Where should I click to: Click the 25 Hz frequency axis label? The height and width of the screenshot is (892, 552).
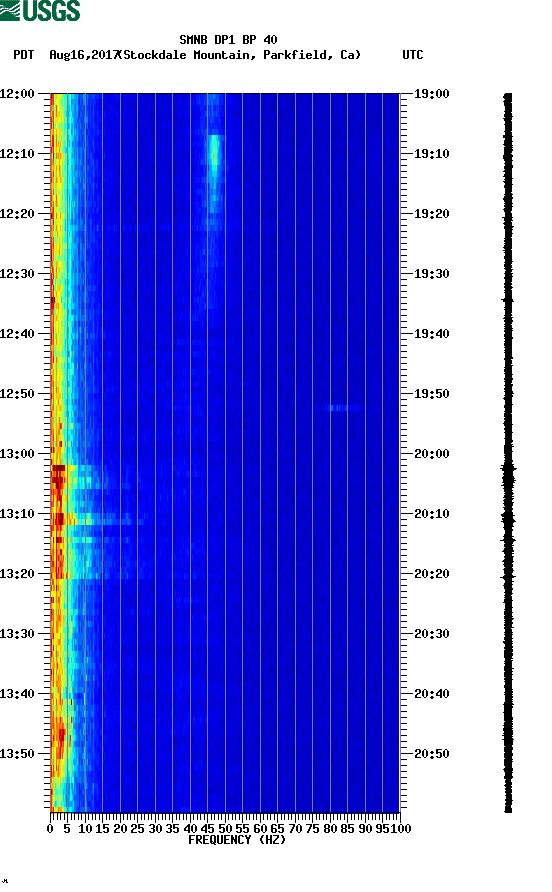pos(138,829)
